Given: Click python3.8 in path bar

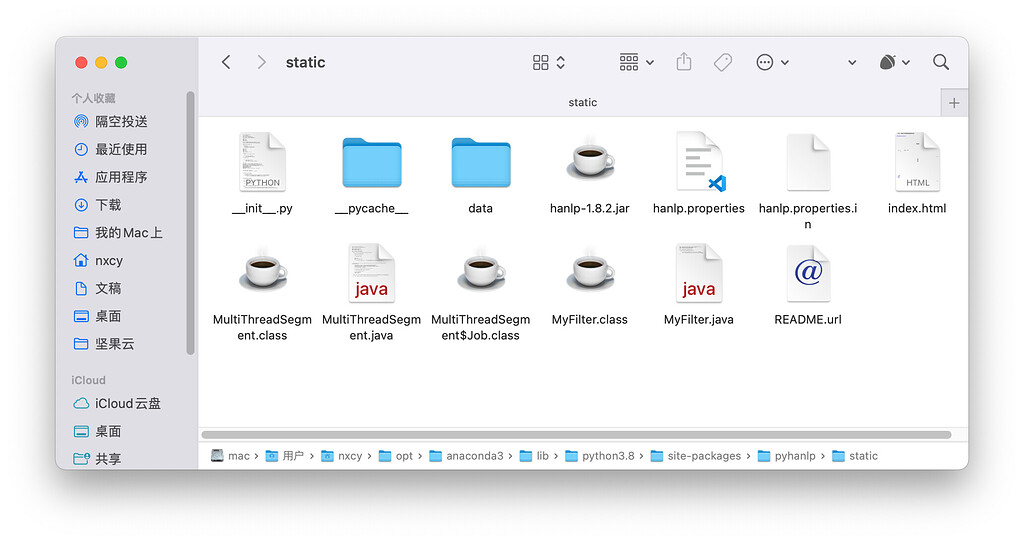Looking at the screenshot, I should (600, 456).
